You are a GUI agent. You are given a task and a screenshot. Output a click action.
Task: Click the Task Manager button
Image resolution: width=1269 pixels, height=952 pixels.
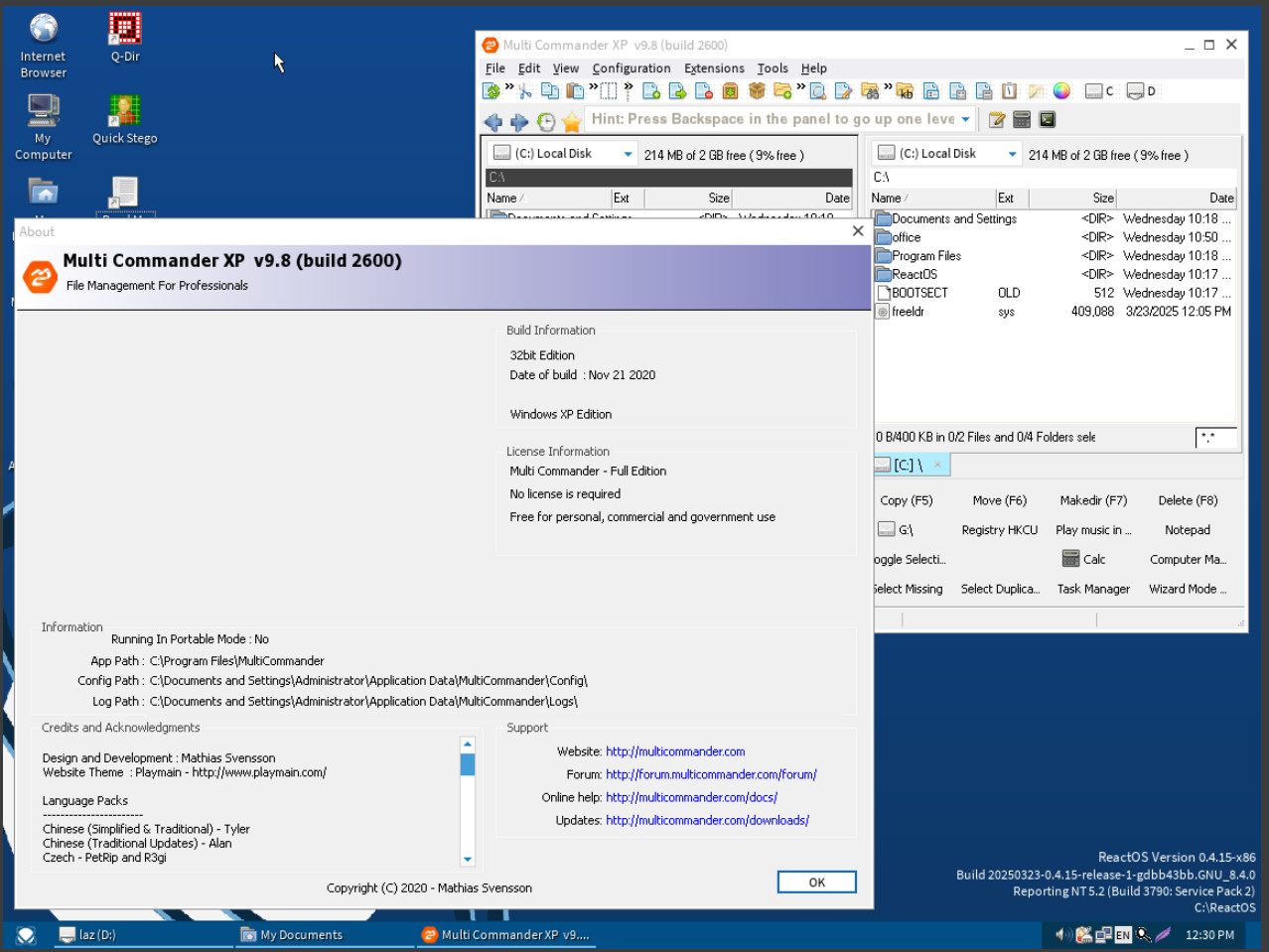(x=1093, y=589)
